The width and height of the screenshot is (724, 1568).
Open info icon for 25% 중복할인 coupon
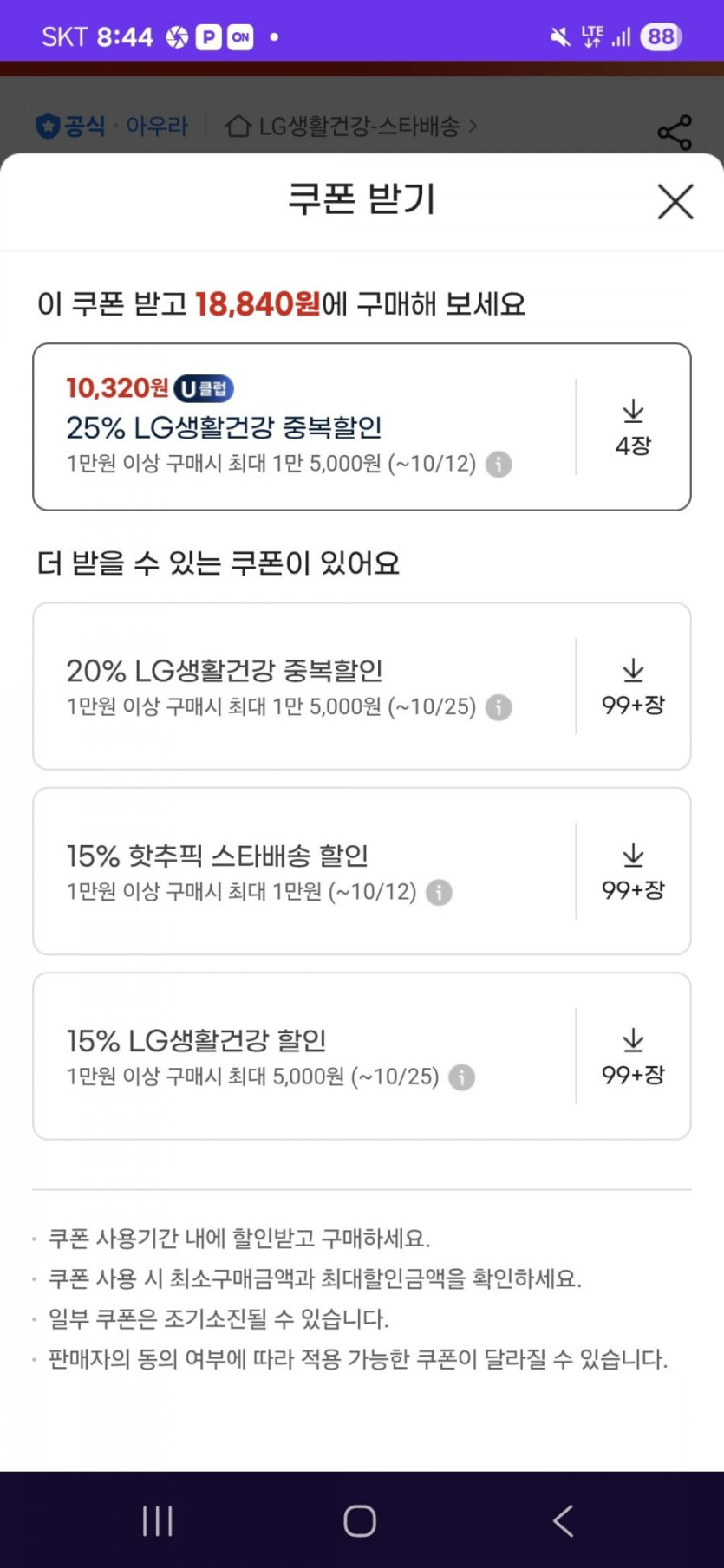(x=499, y=465)
